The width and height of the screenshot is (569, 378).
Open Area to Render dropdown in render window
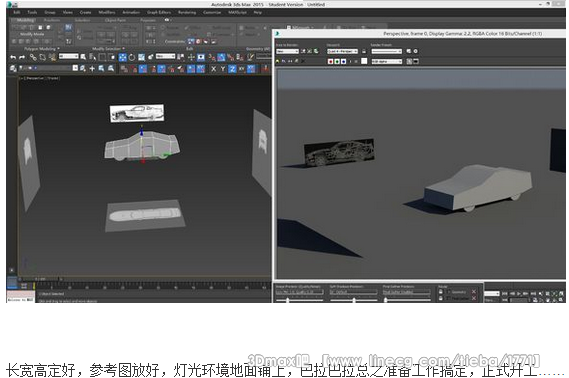point(287,51)
